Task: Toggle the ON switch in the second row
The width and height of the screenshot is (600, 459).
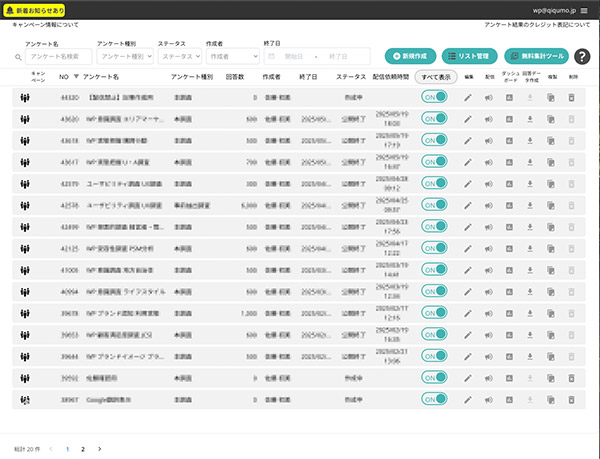Action: 434,120
